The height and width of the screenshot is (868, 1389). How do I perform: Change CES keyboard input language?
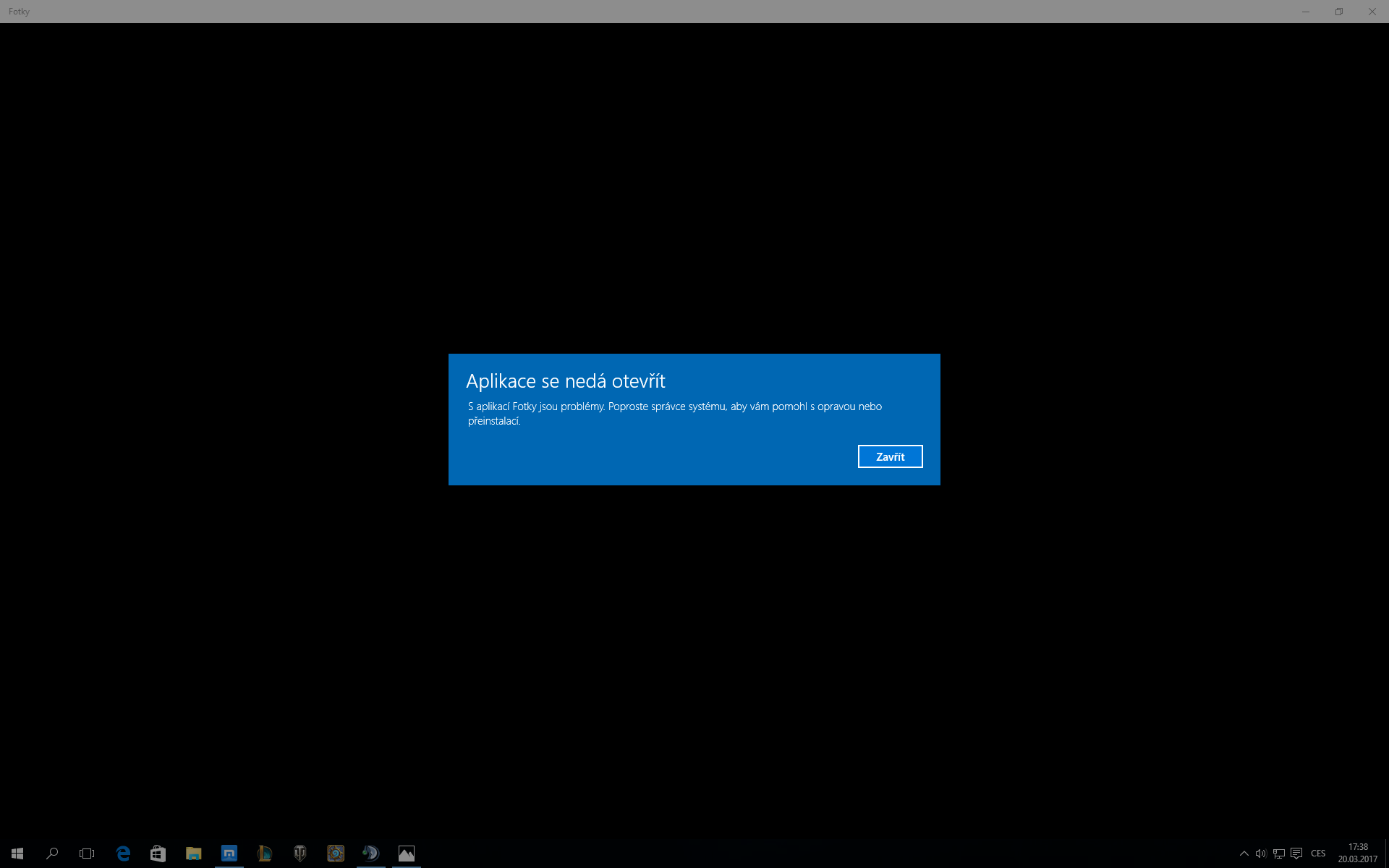pyautogui.click(x=1318, y=854)
